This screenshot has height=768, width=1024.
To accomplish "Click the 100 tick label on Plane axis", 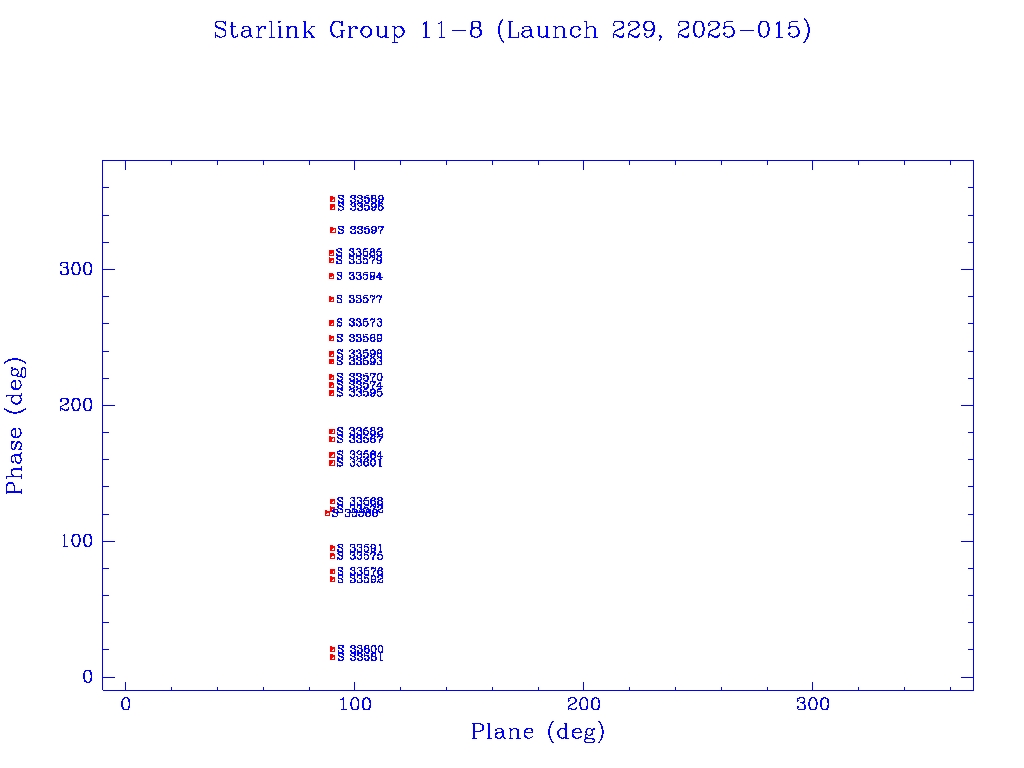I will click(x=355, y=704).
